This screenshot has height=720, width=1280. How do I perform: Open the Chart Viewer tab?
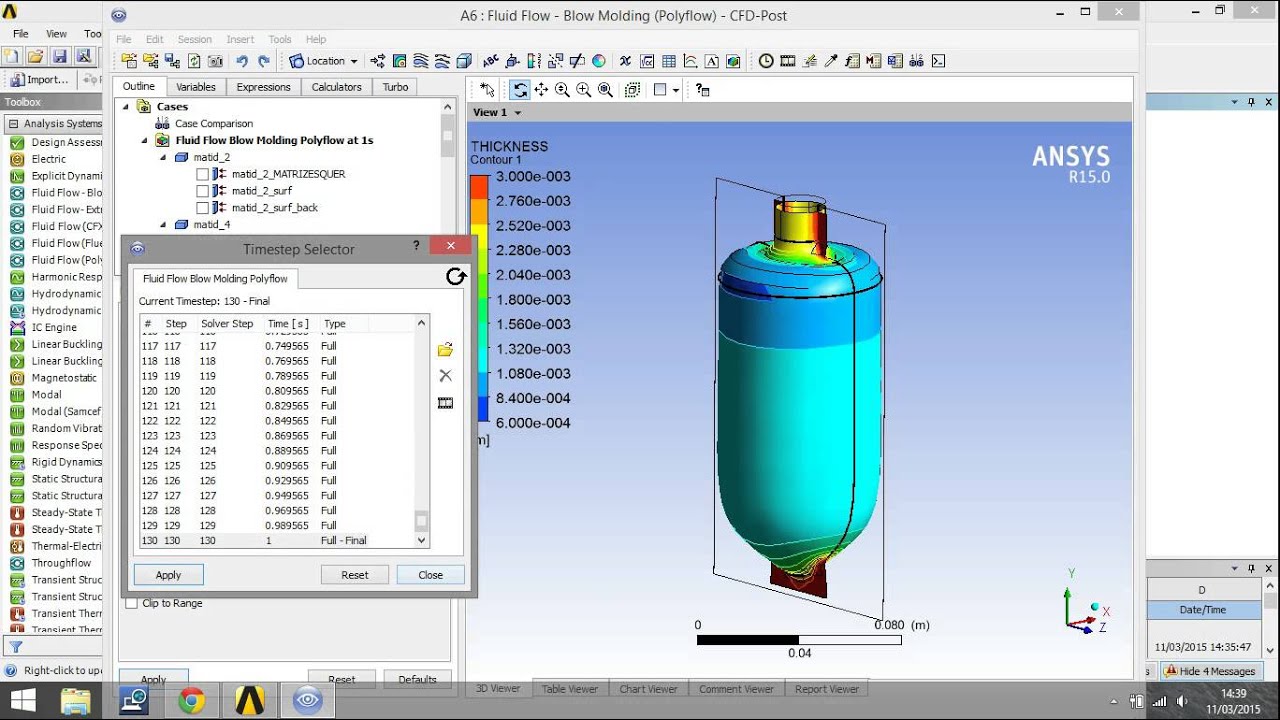[x=648, y=689]
